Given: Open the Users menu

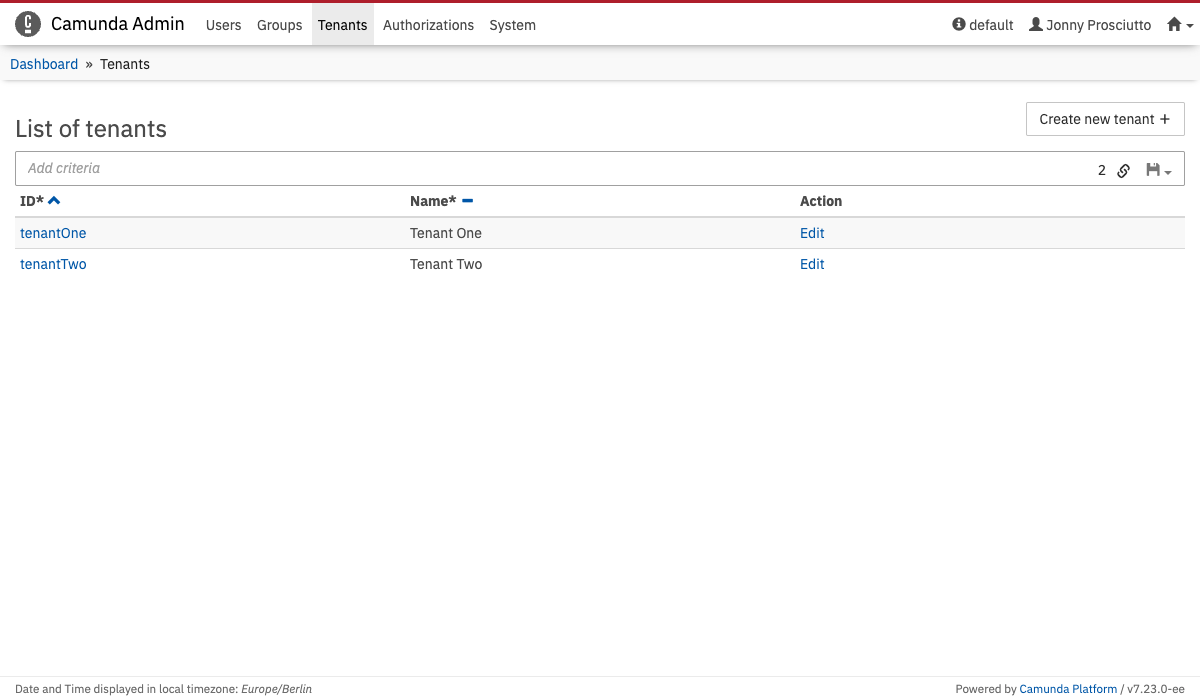Looking at the screenshot, I should [223, 25].
